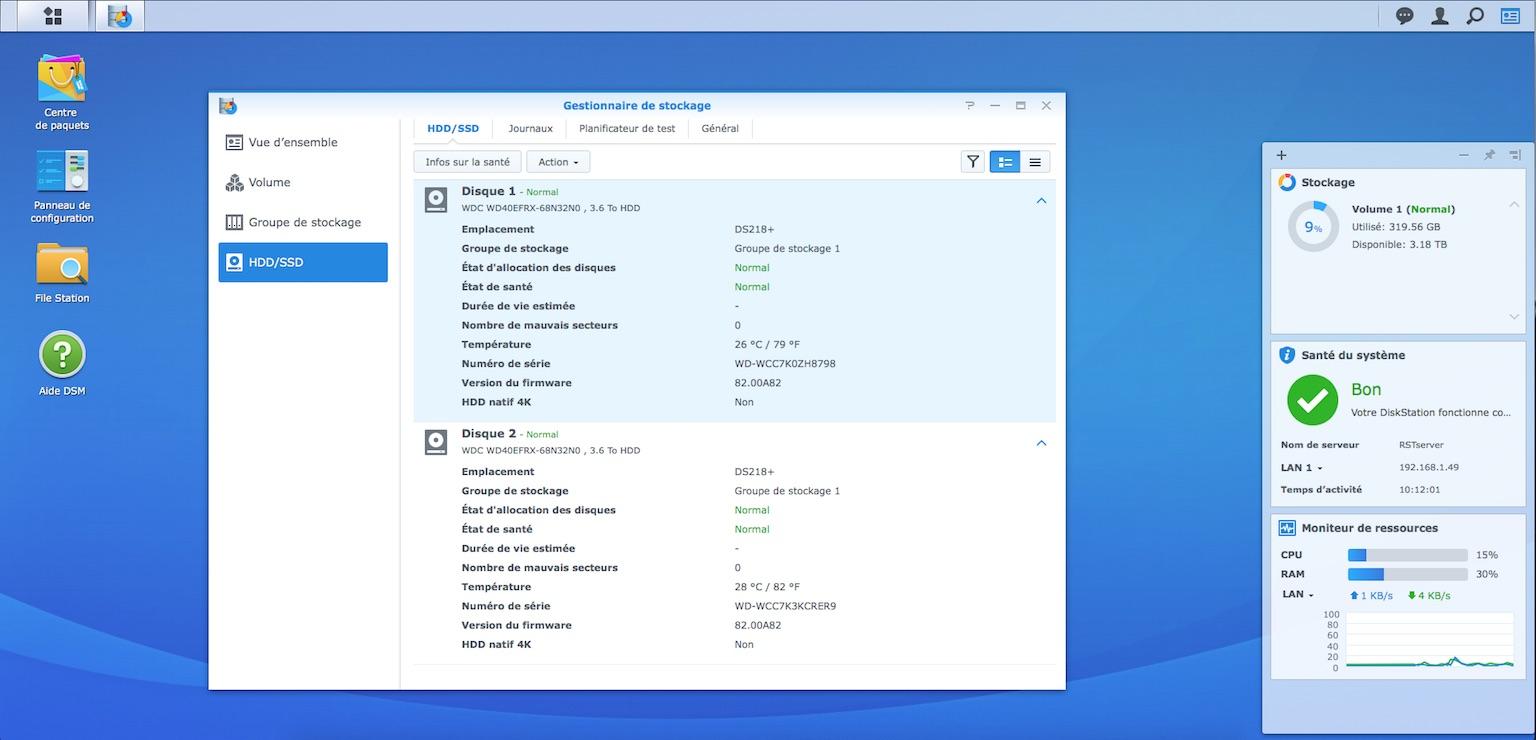This screenshot has height=740, width=1536.
Task: Open the search magnifier in the taskbar
Action: tap(1474, 16)
